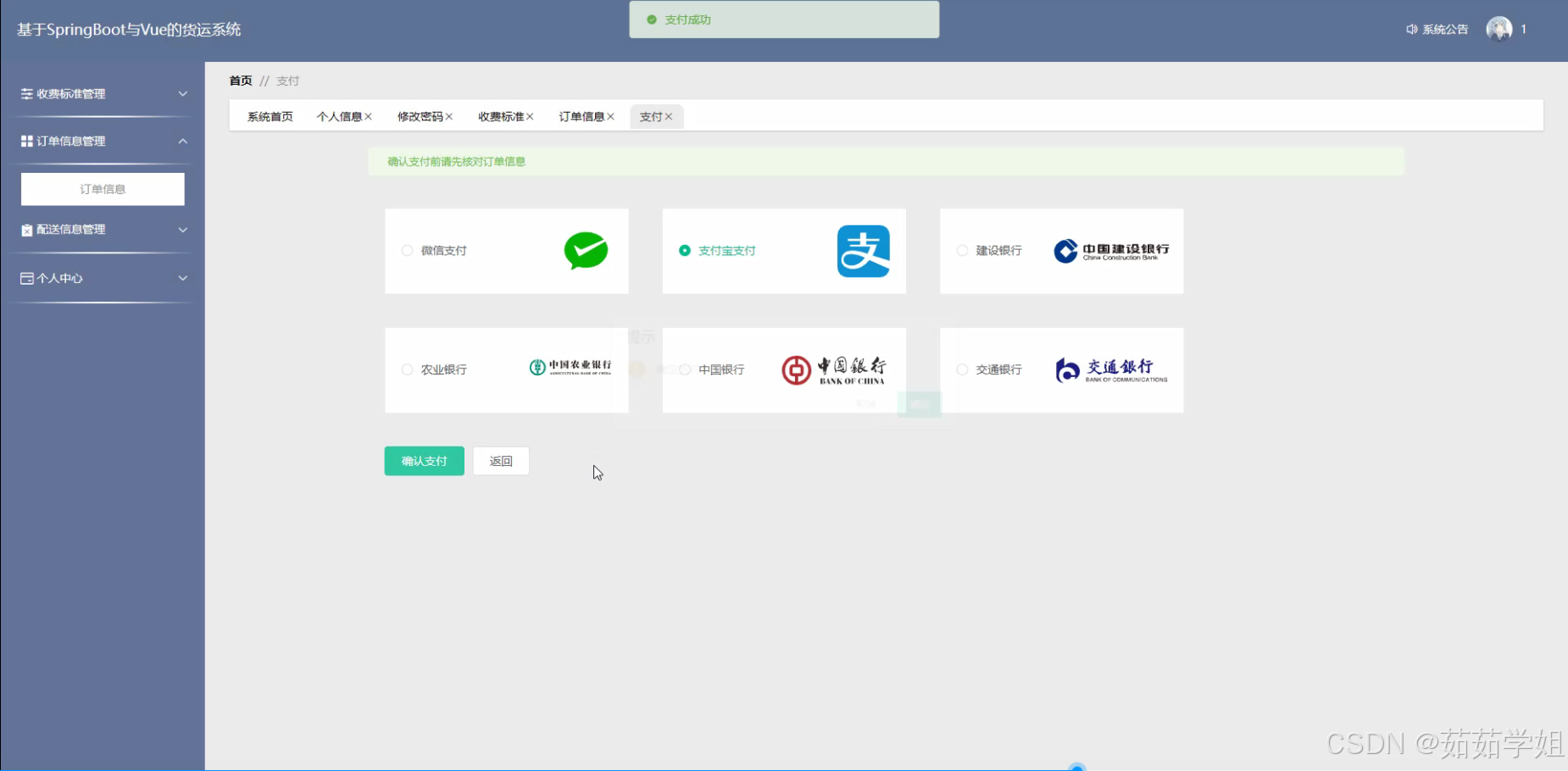Click the 收费标准管理 menu label
The image size is (1568, 771).
(71, 94)
